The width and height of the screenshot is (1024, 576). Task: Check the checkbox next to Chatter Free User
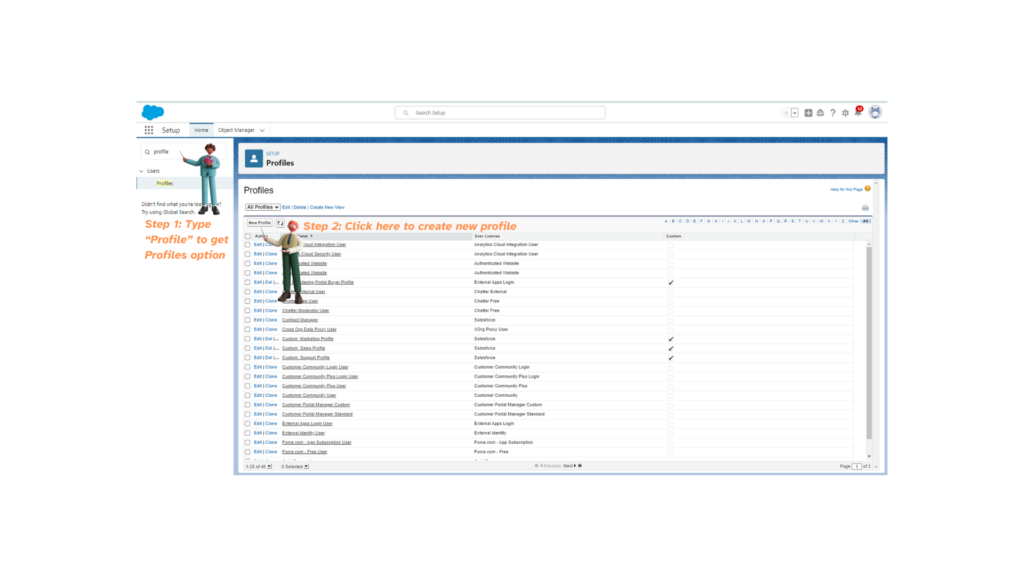point(247,301)
